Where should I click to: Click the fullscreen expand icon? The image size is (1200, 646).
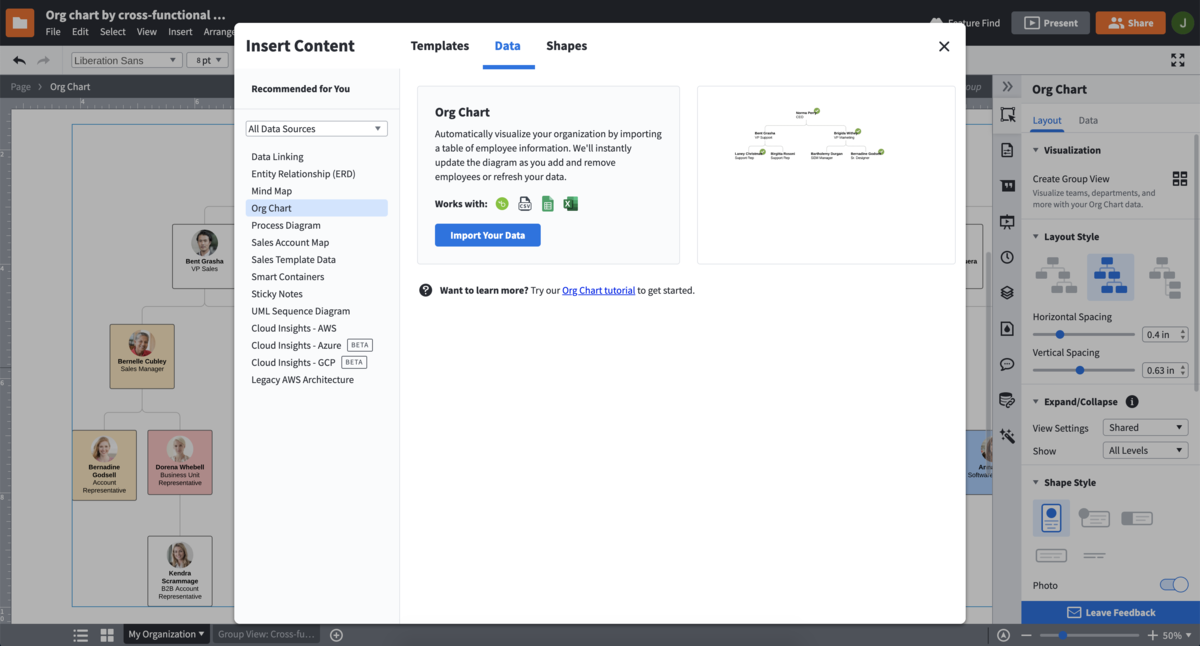(1177, 60)
